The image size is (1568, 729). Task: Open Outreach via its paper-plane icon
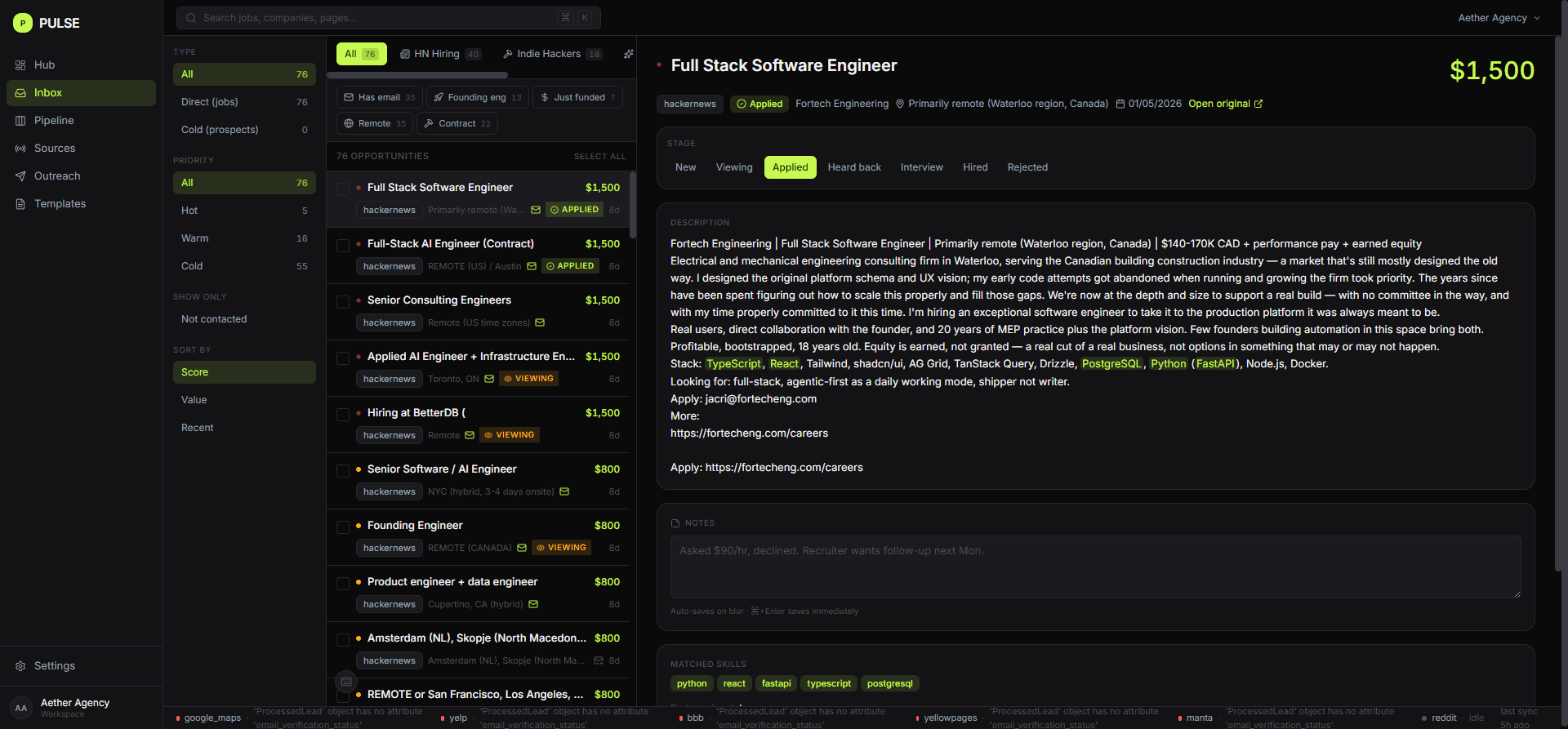click(20, 176)
